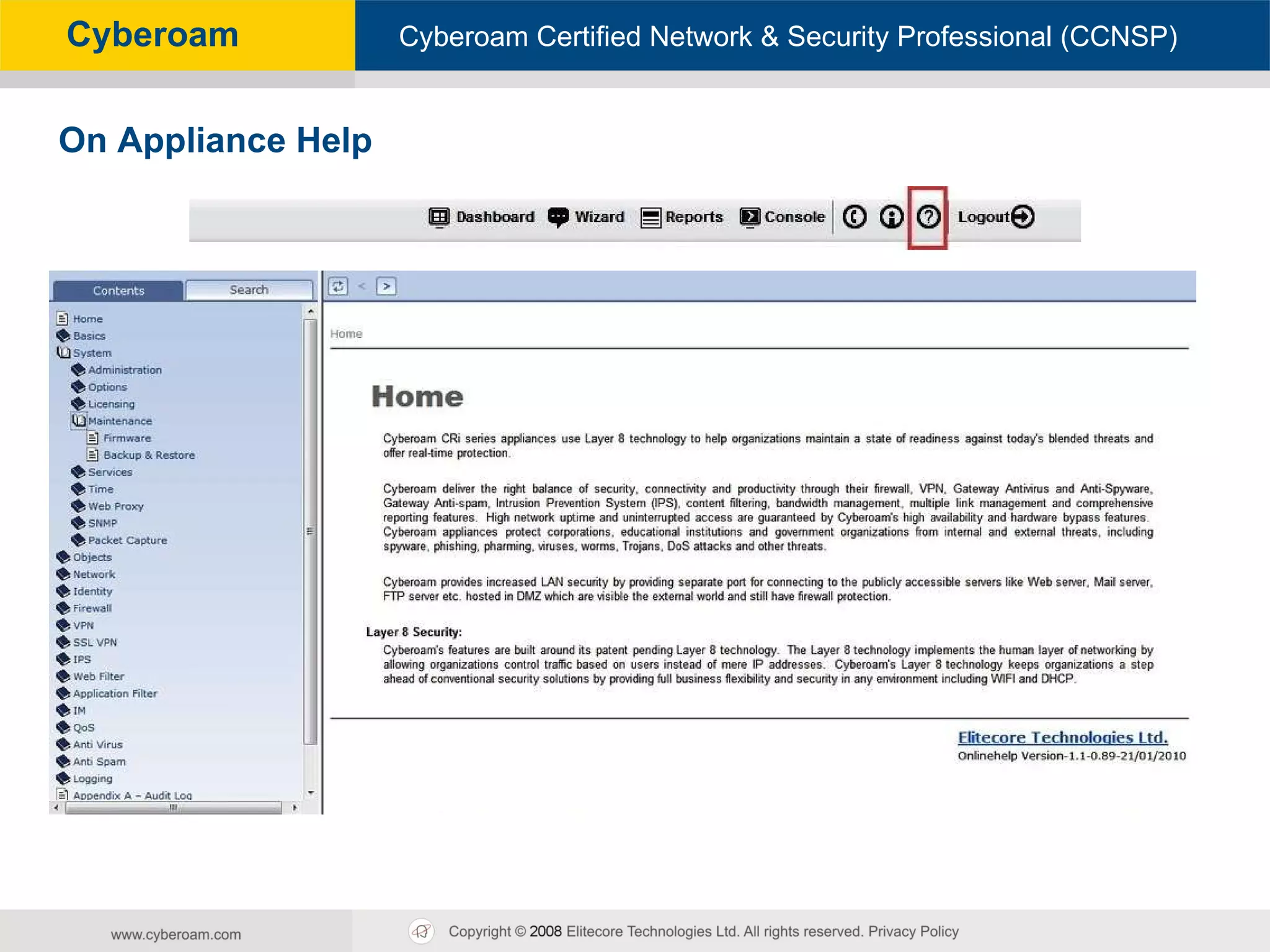Expand the Time book icon
The image size is (1270, 952).
(78, 489)
